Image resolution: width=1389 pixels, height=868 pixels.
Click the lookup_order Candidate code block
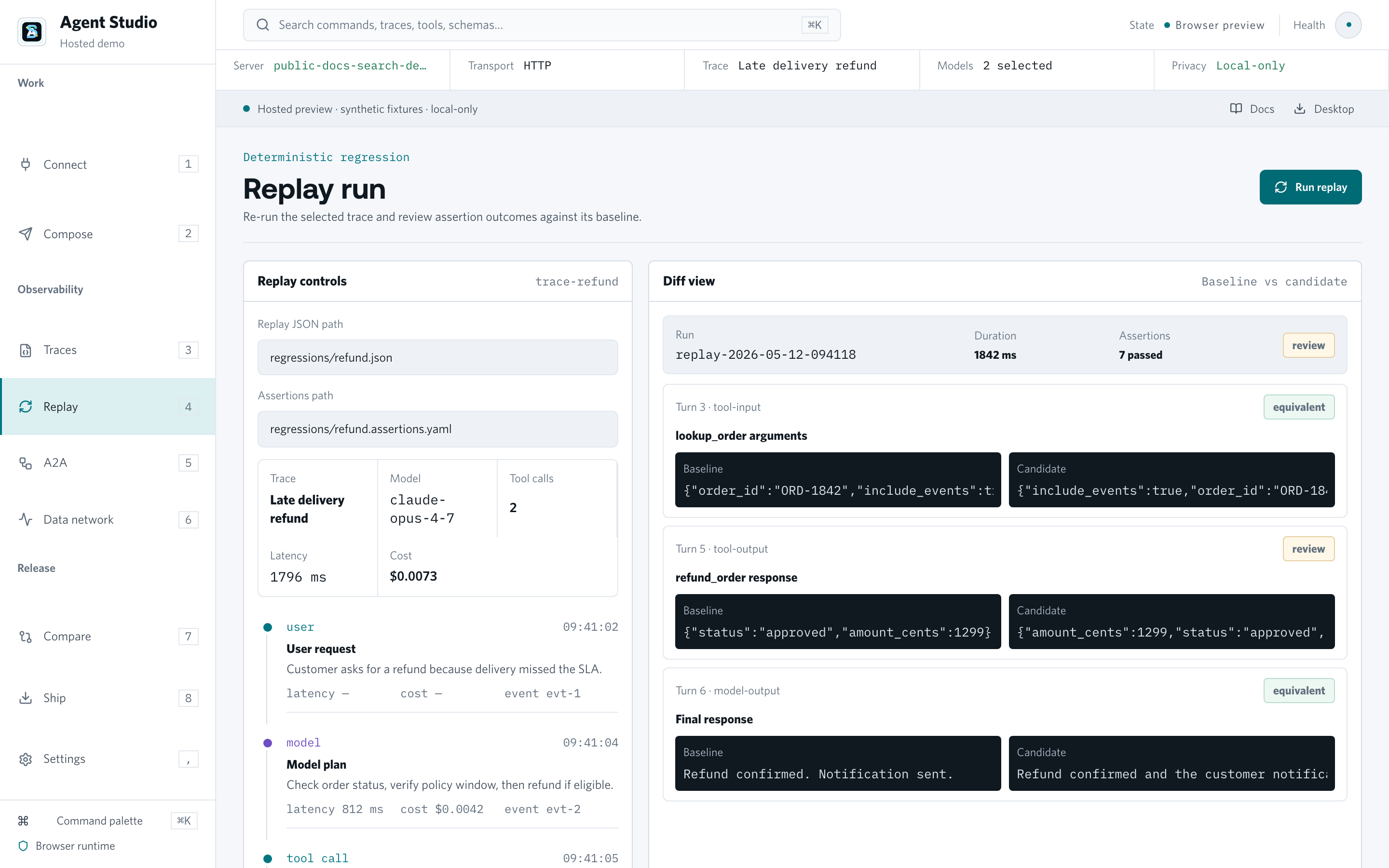1171,480
